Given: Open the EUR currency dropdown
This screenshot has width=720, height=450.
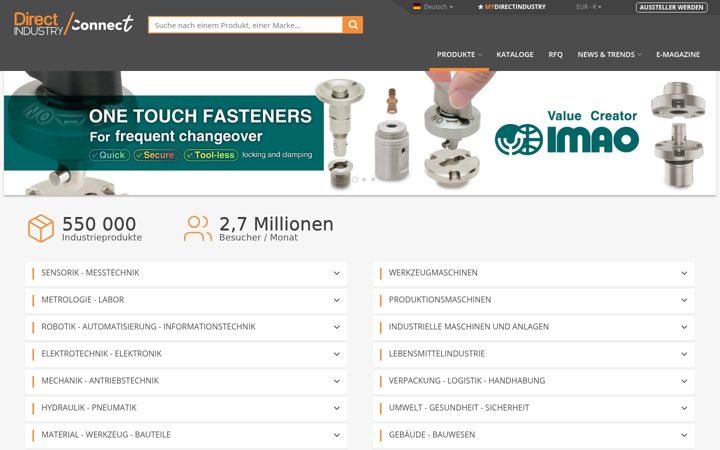Looking at the screenshot, I should pos(589,7).
